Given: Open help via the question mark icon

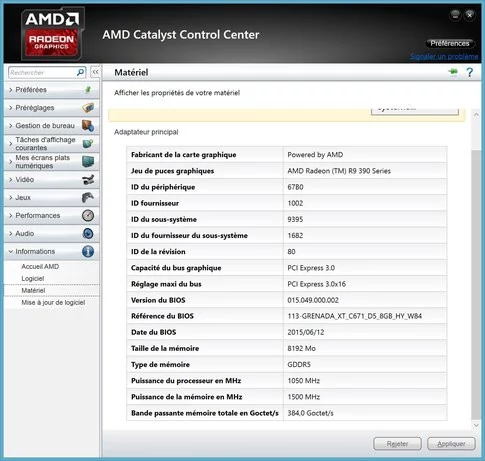Looking at the screenshot, I should pyautogui.click(x=470, y=72).
